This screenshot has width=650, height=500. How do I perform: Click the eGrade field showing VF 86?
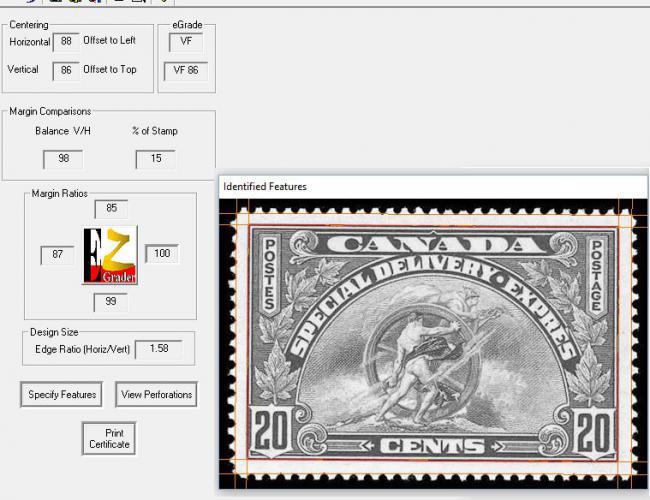pos(186,71)
